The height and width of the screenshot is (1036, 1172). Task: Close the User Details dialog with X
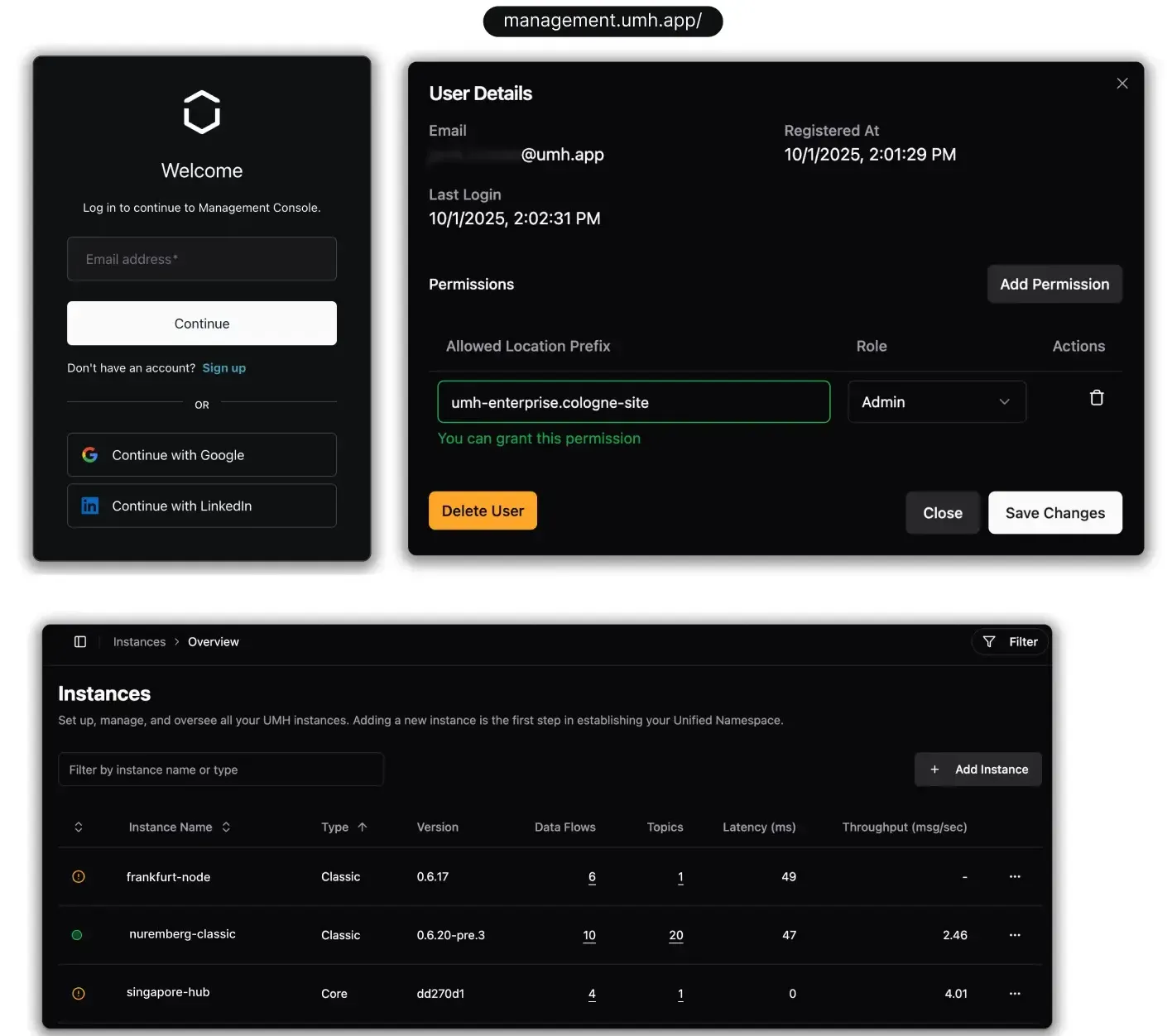click(1122, 84)
